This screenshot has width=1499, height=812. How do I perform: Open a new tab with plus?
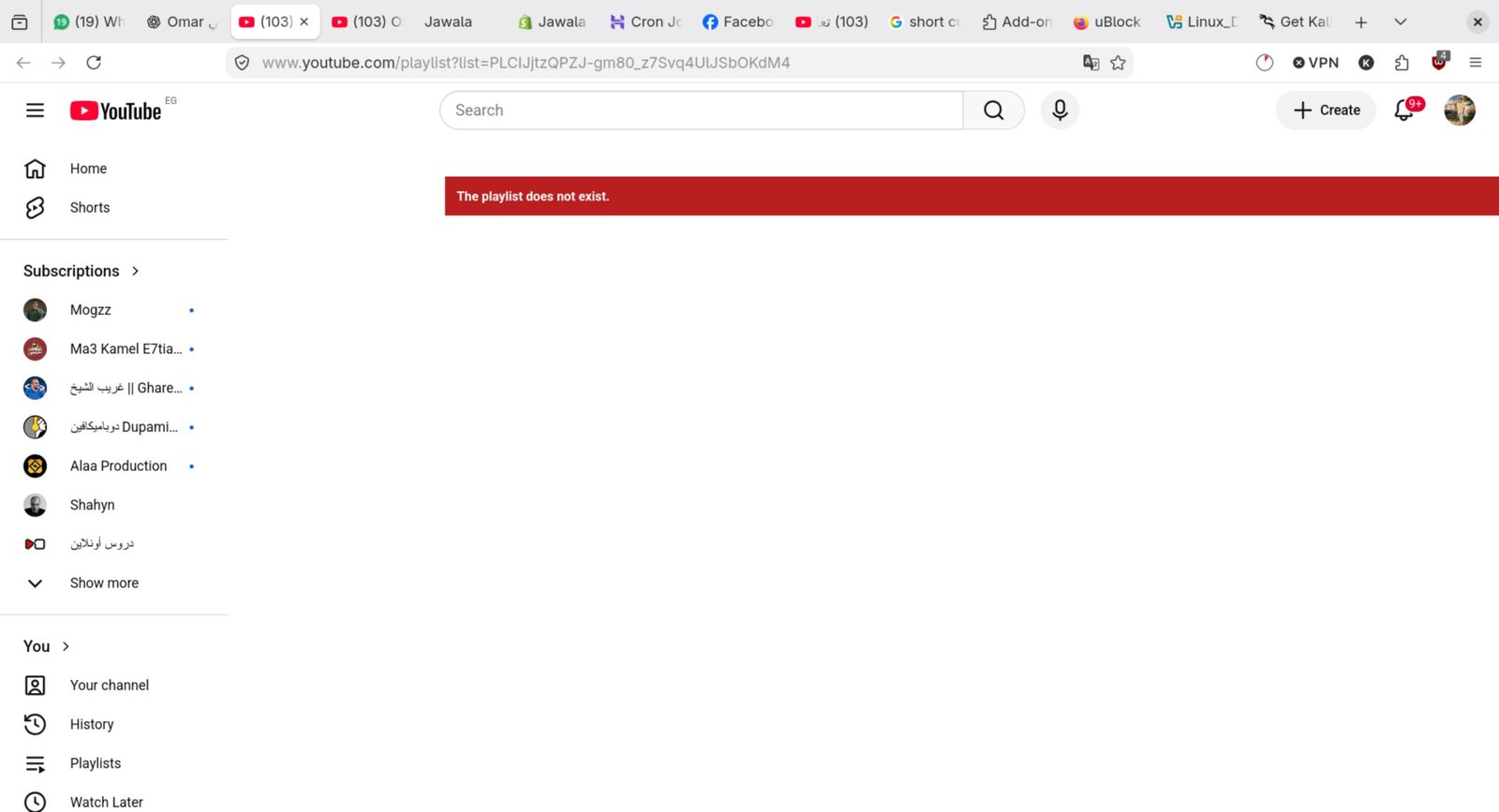tap(1361, 22)
